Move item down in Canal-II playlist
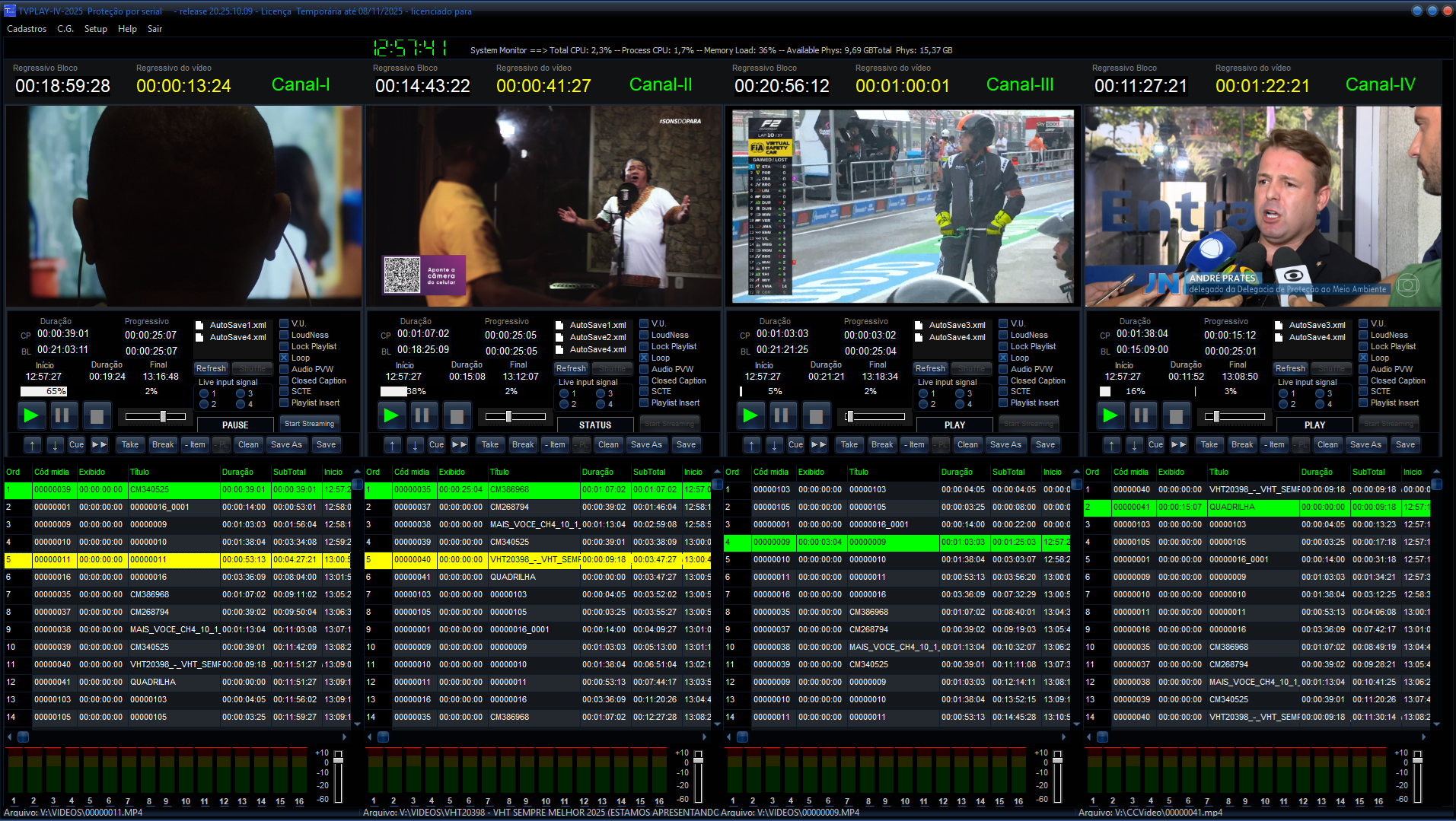 point(415,444)
